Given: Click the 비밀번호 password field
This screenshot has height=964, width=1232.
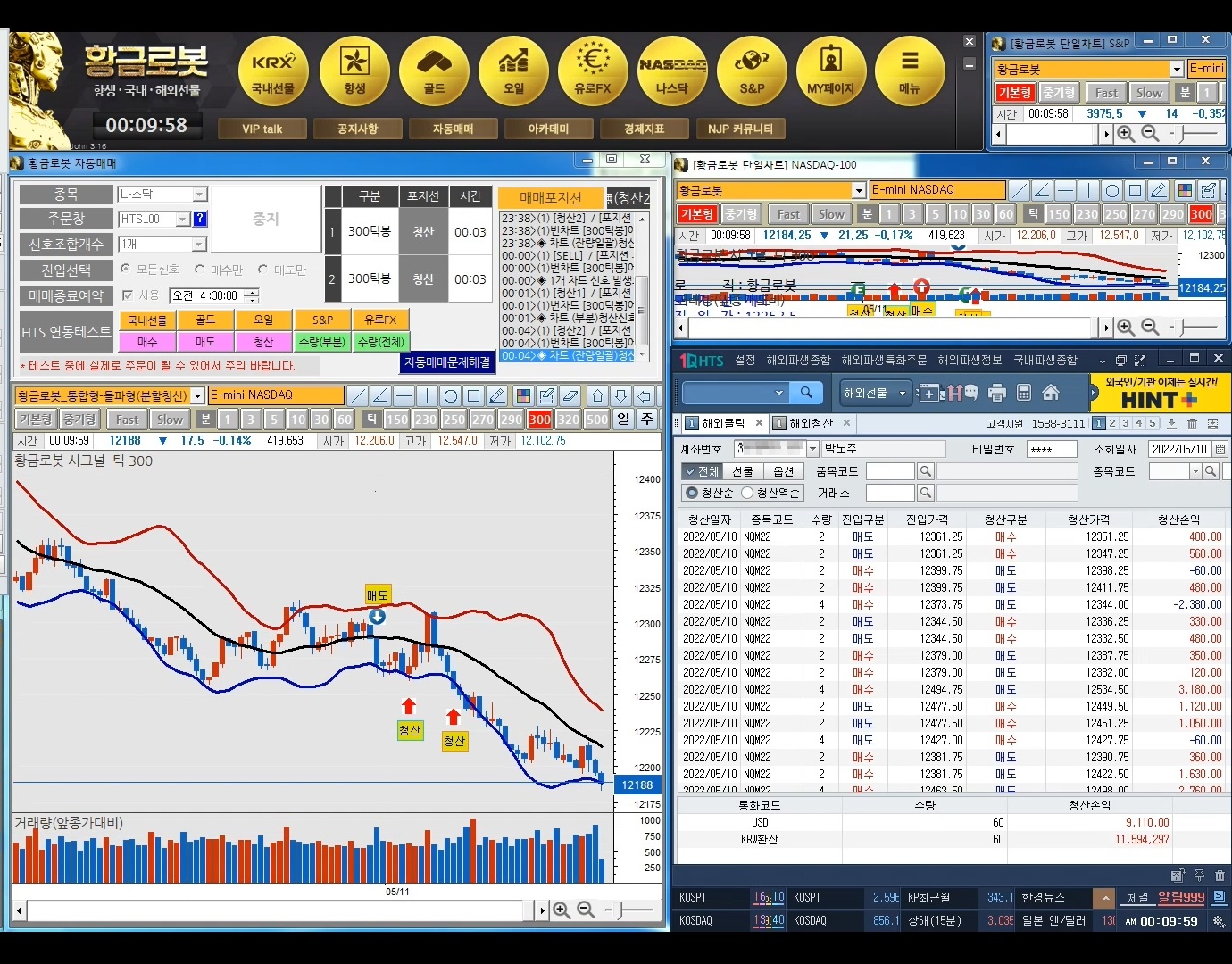Looking at the screenshot, I should coord(1052,449).
